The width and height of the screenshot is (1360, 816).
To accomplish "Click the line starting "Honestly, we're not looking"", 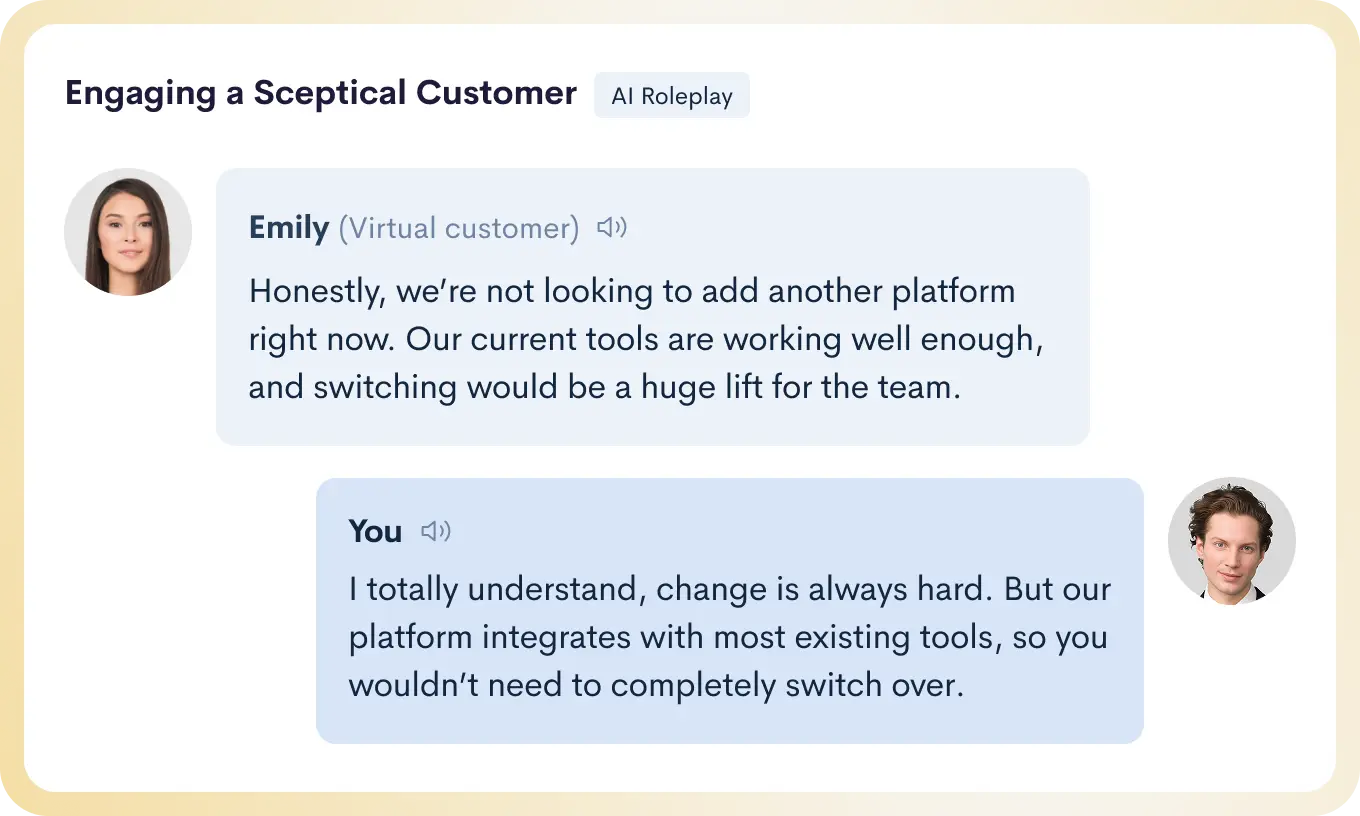I will [x=632, y=291].
